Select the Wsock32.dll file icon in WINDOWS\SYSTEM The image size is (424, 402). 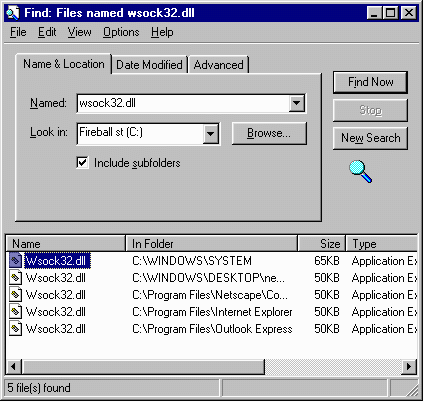[x=15, y=261]
